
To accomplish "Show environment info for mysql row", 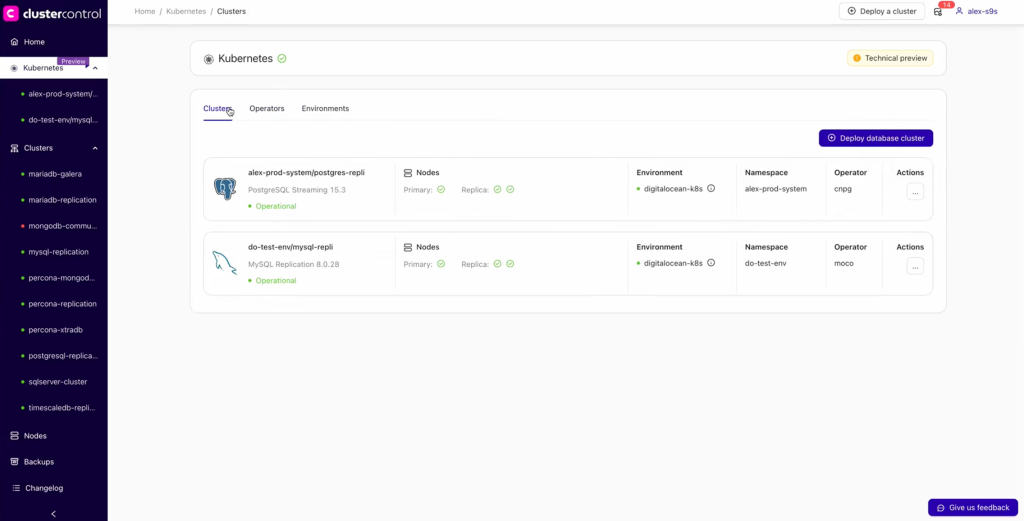I will click(x=711, y=263).
